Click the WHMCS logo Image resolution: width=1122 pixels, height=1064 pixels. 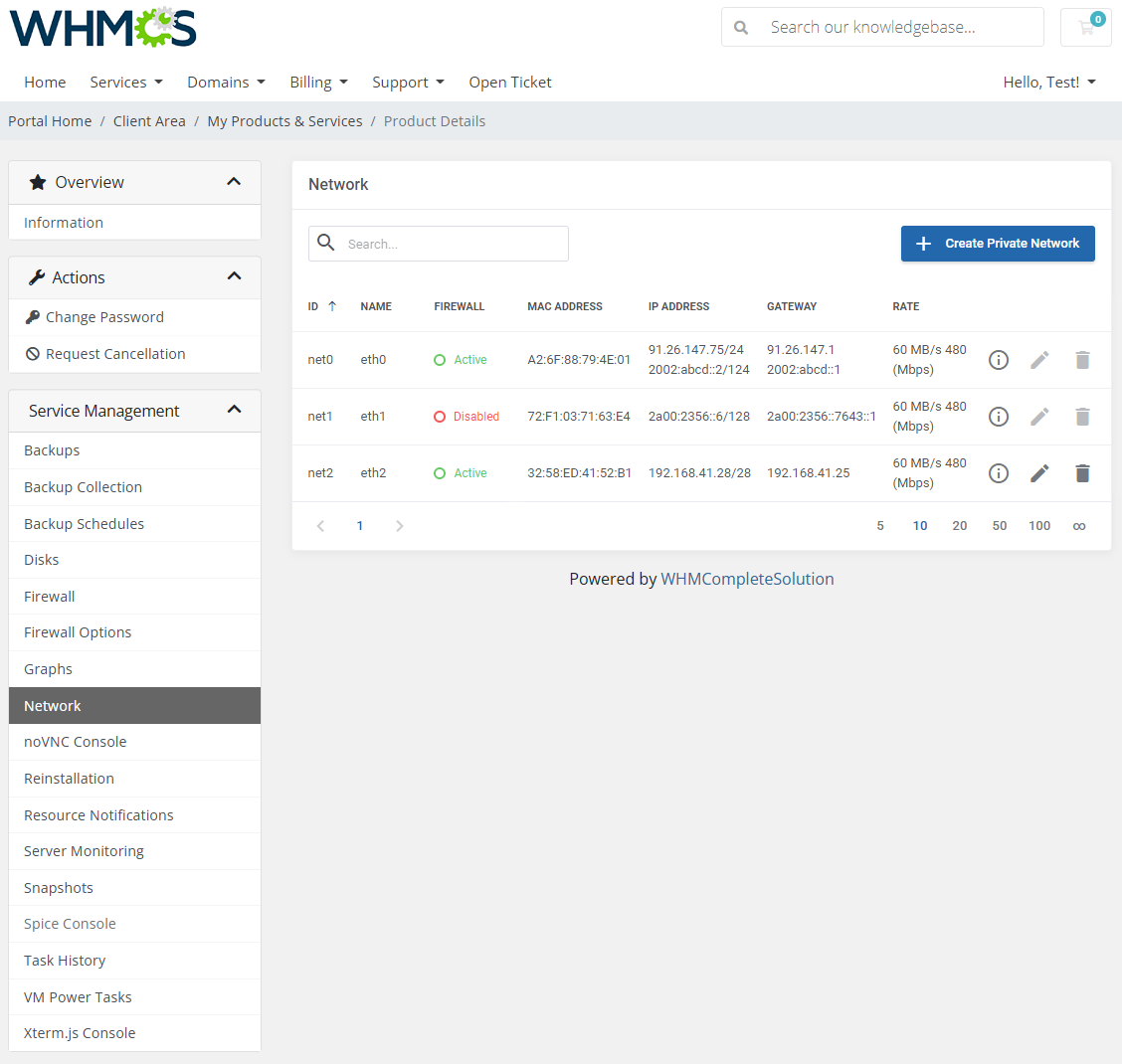coord(102,28)
